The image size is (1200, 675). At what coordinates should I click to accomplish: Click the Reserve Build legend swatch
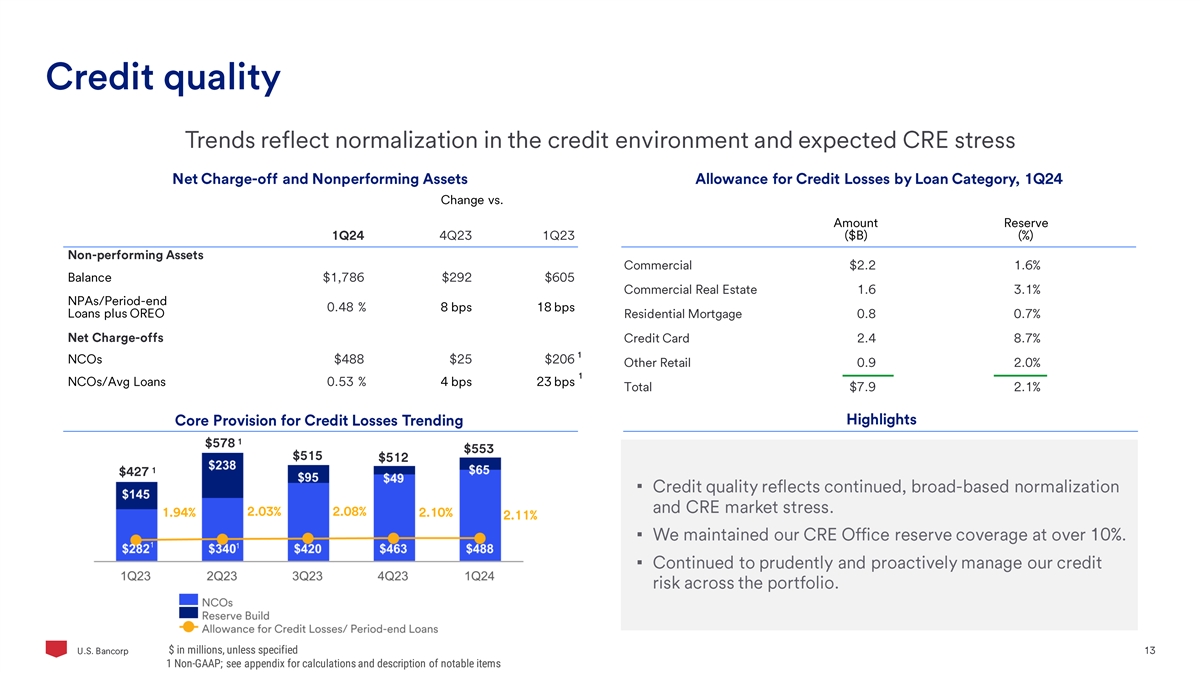click(x=189, y=615)
